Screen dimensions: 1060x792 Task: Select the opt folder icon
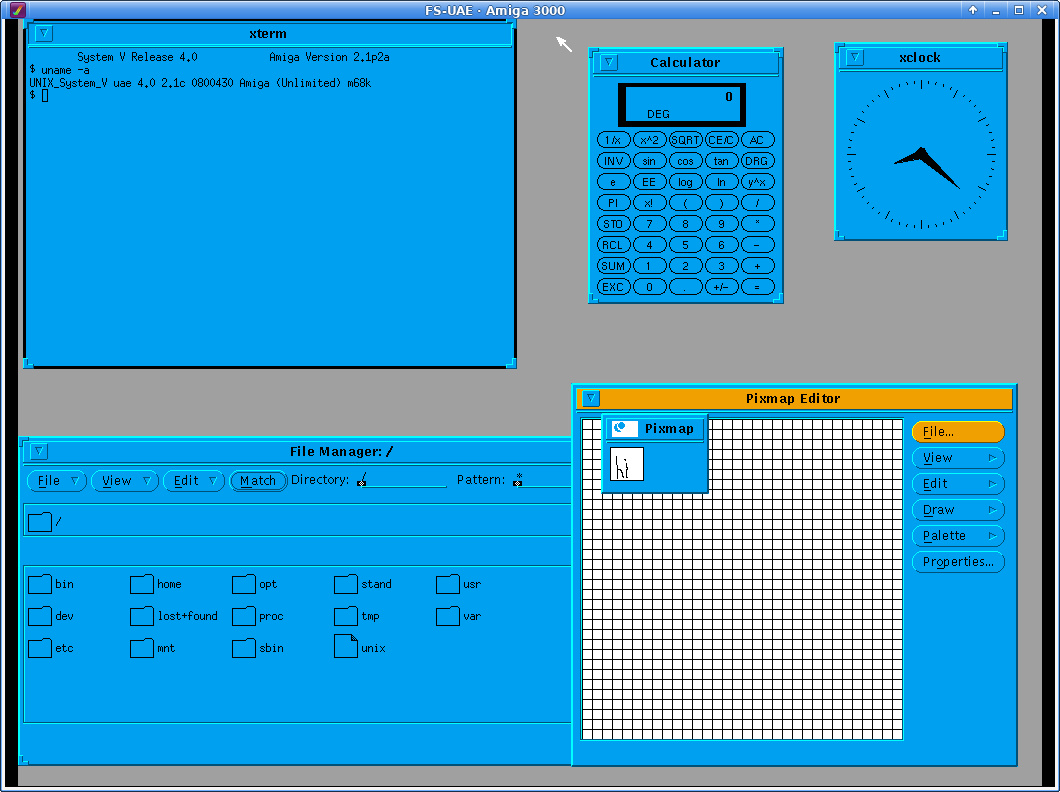pos(244,584)
